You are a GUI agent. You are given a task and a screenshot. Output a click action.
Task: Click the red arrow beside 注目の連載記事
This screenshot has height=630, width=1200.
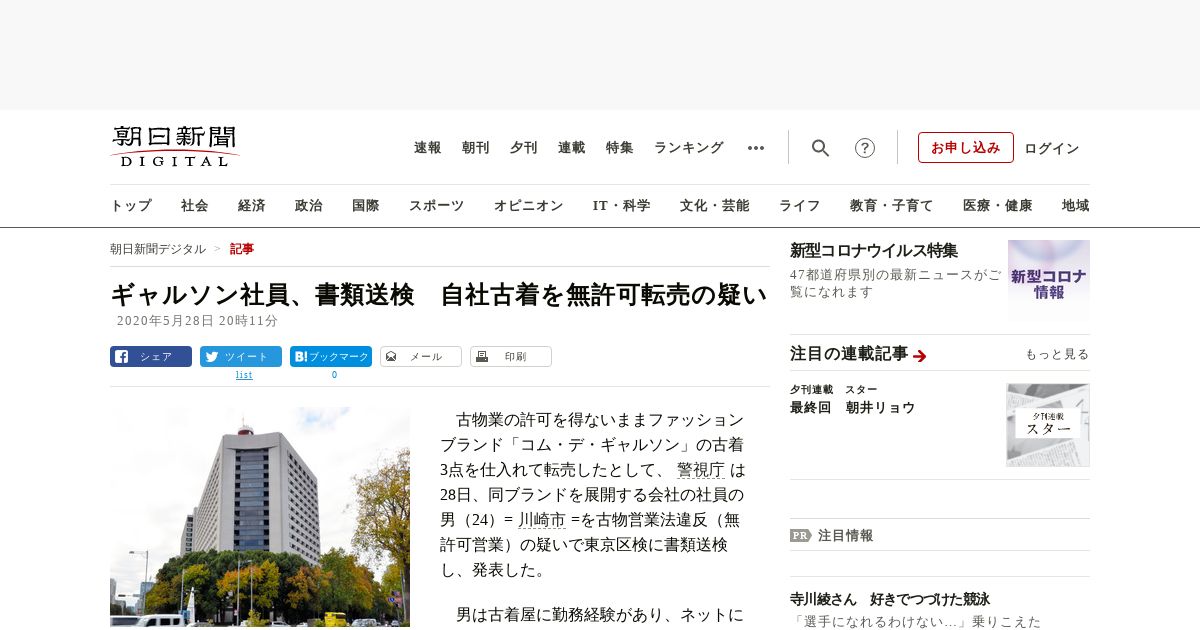[x=920, y=355]
